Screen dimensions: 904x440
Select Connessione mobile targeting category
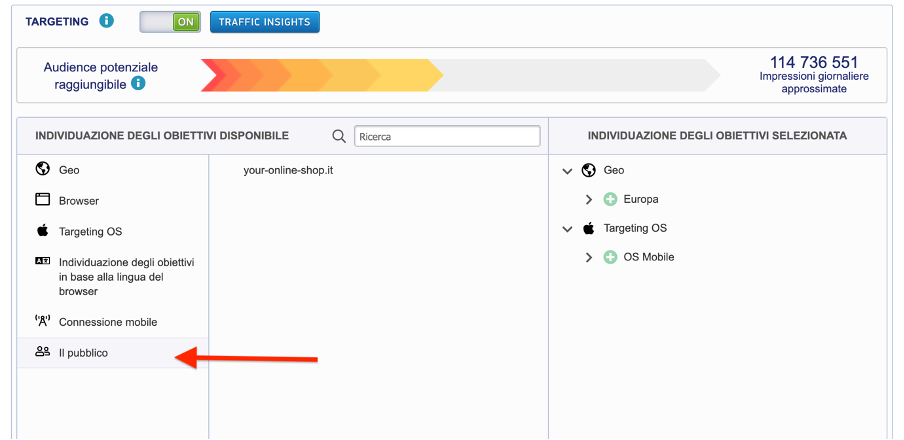pyautogui.click(x=108, y=322)
